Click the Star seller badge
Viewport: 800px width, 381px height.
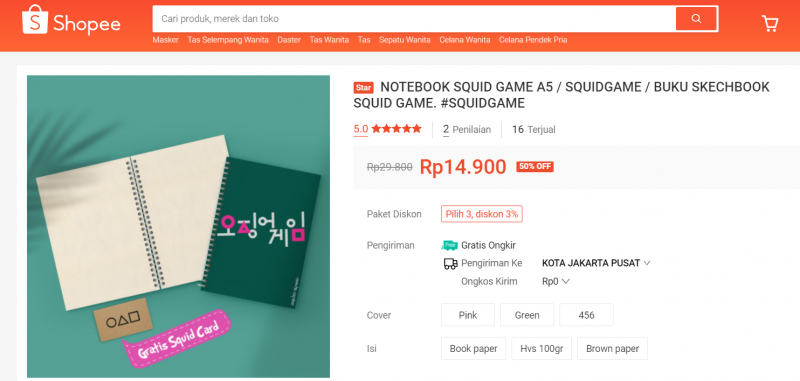pyautogui.click(x=363, y=88)
